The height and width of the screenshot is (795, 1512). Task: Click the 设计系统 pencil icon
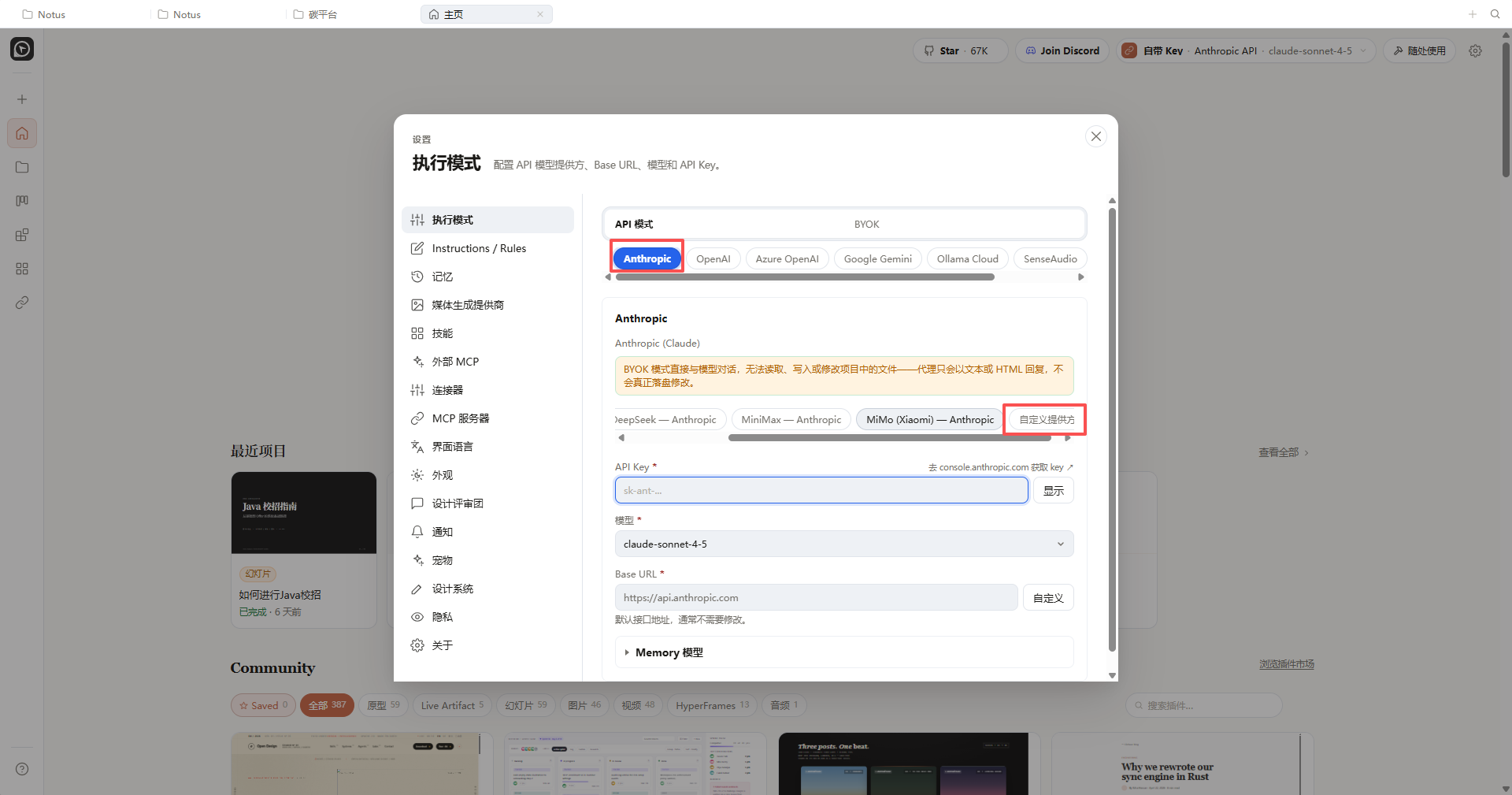pos(417,589)
